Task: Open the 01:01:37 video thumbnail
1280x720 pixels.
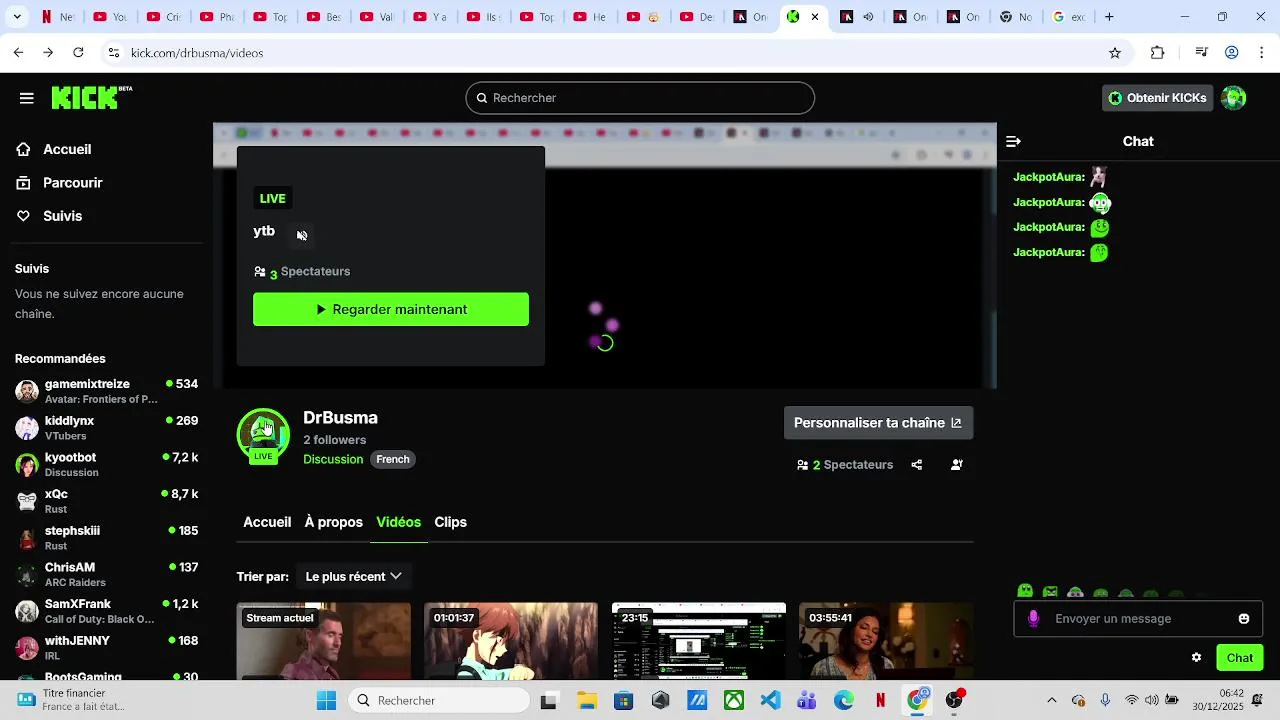Action: pyautogui.click(x=511, y=641)
